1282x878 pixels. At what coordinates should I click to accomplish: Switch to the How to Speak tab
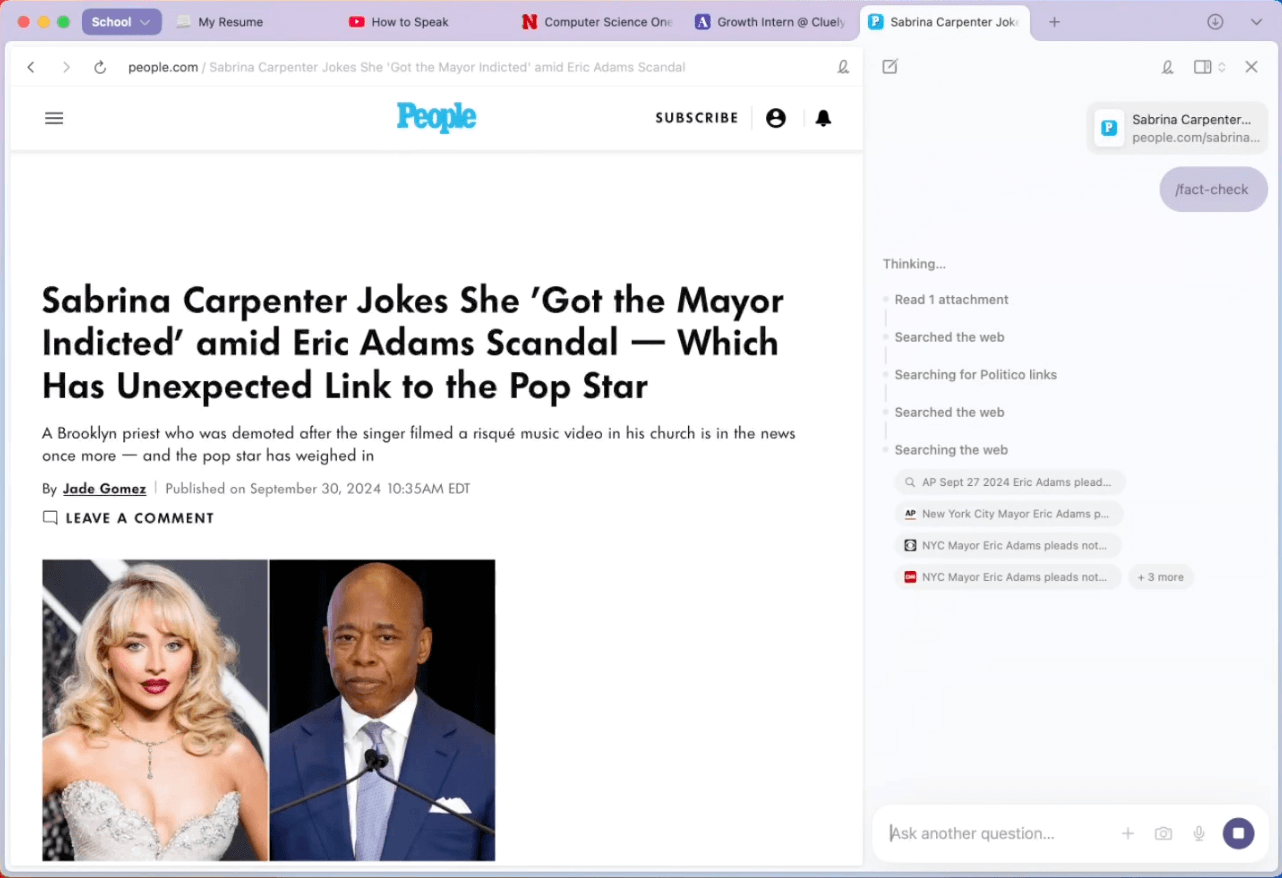(x=409, y=22)
